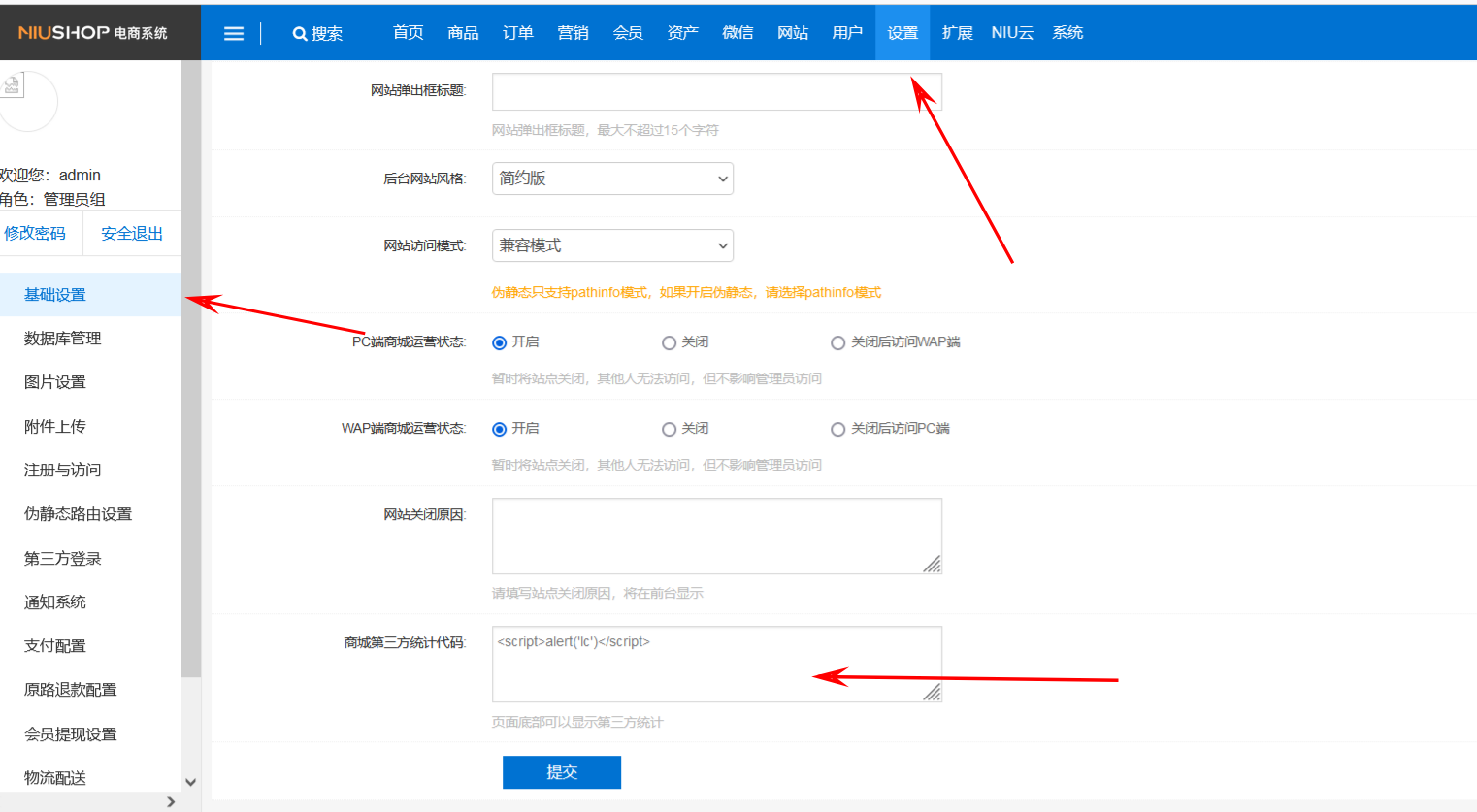This screenshot has height=812, width=1477.
Task: Click the sidebar vertical scrollbar thumb
Action: point(190,369)
